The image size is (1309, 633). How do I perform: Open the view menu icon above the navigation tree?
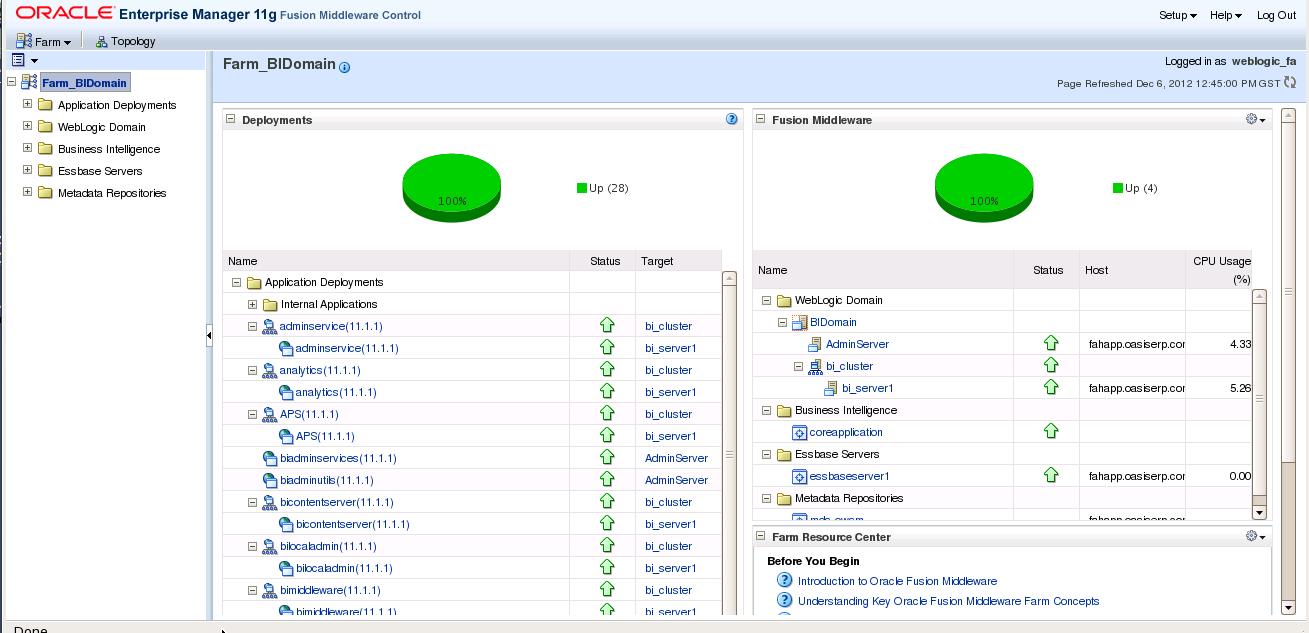point(17,59)
